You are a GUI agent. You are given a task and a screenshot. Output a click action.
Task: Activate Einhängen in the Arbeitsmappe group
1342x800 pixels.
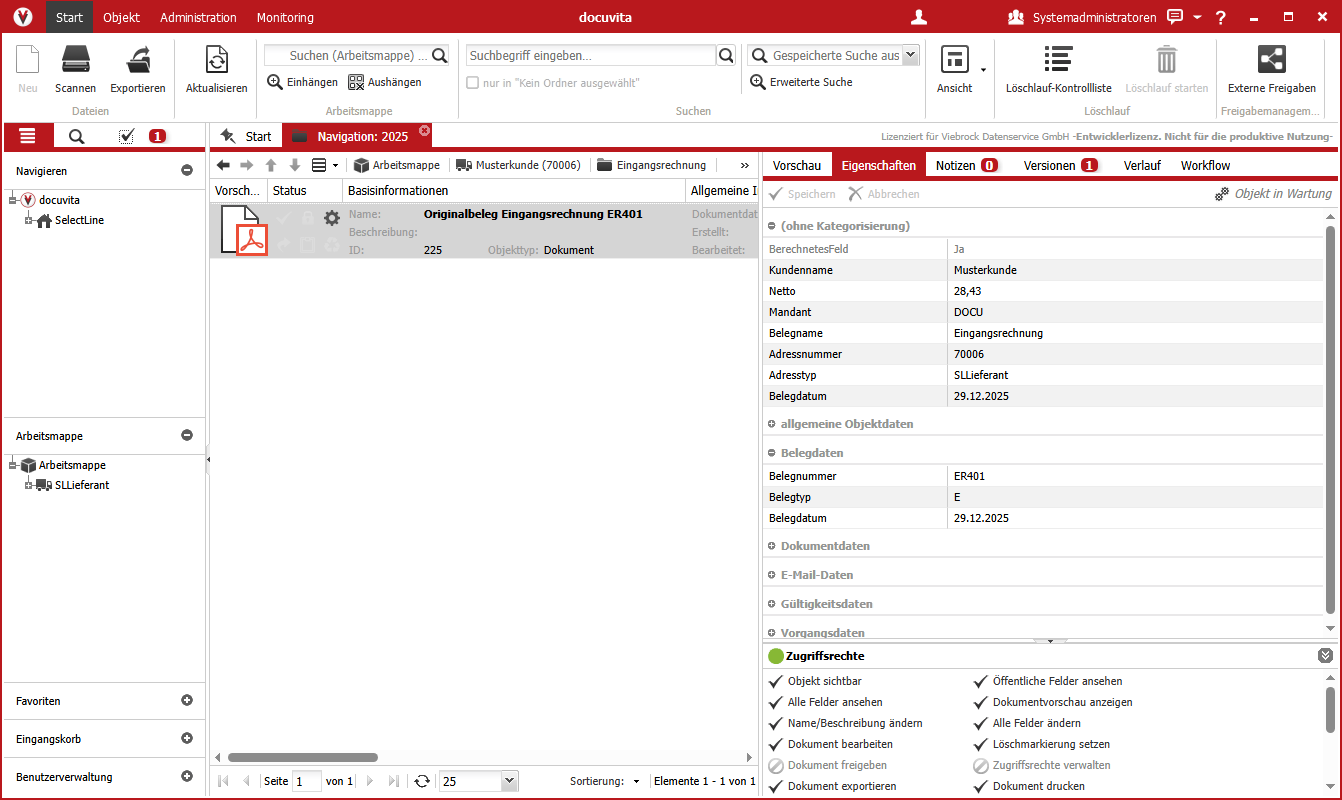pyautogui.click(x=301, y=82)
